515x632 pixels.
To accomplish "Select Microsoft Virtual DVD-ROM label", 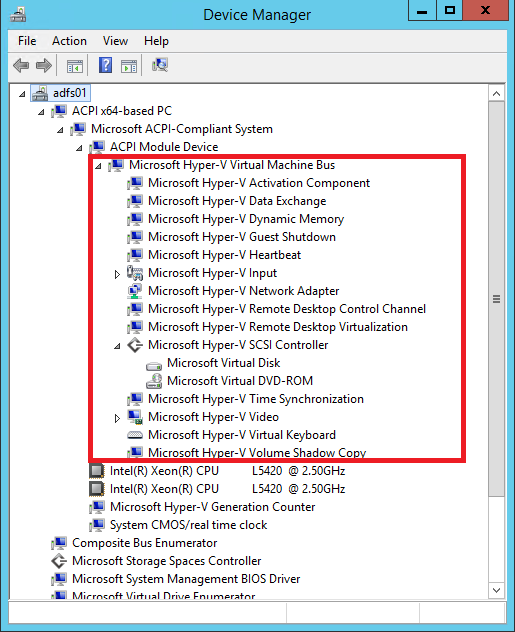I will [x=240, y=381].
